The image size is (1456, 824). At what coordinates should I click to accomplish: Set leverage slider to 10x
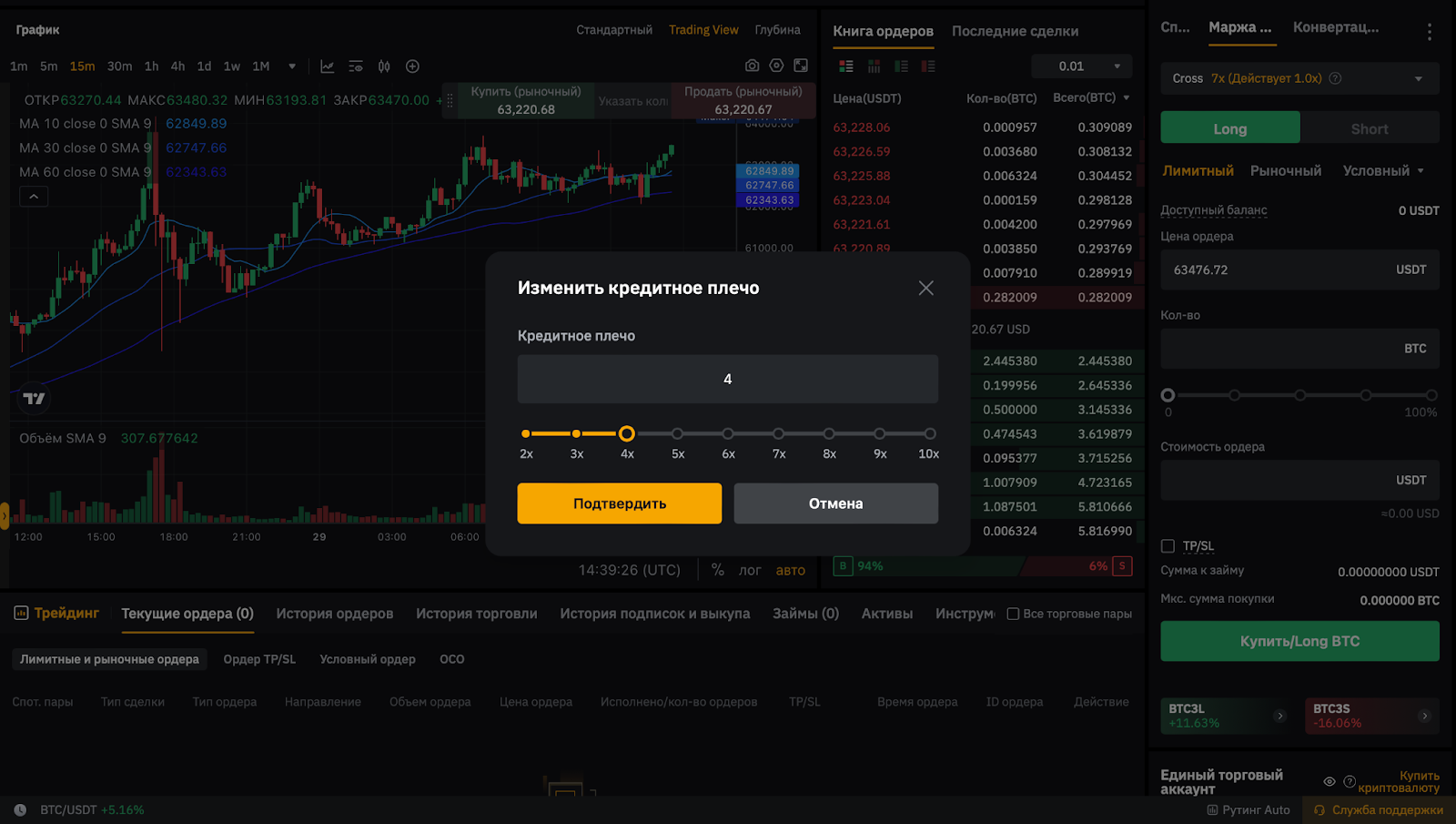pyautogui.click(x=929, y=433)
